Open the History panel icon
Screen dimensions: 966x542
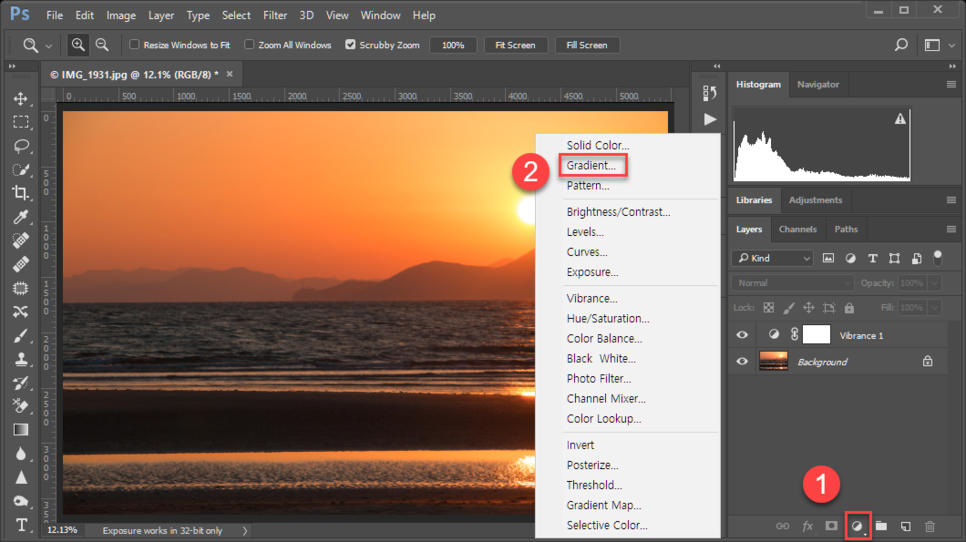(x=710, y=93)
